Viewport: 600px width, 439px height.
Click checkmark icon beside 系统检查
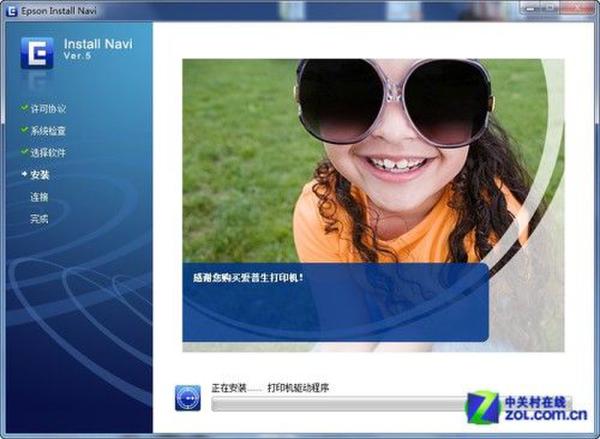tap(24, 130)
